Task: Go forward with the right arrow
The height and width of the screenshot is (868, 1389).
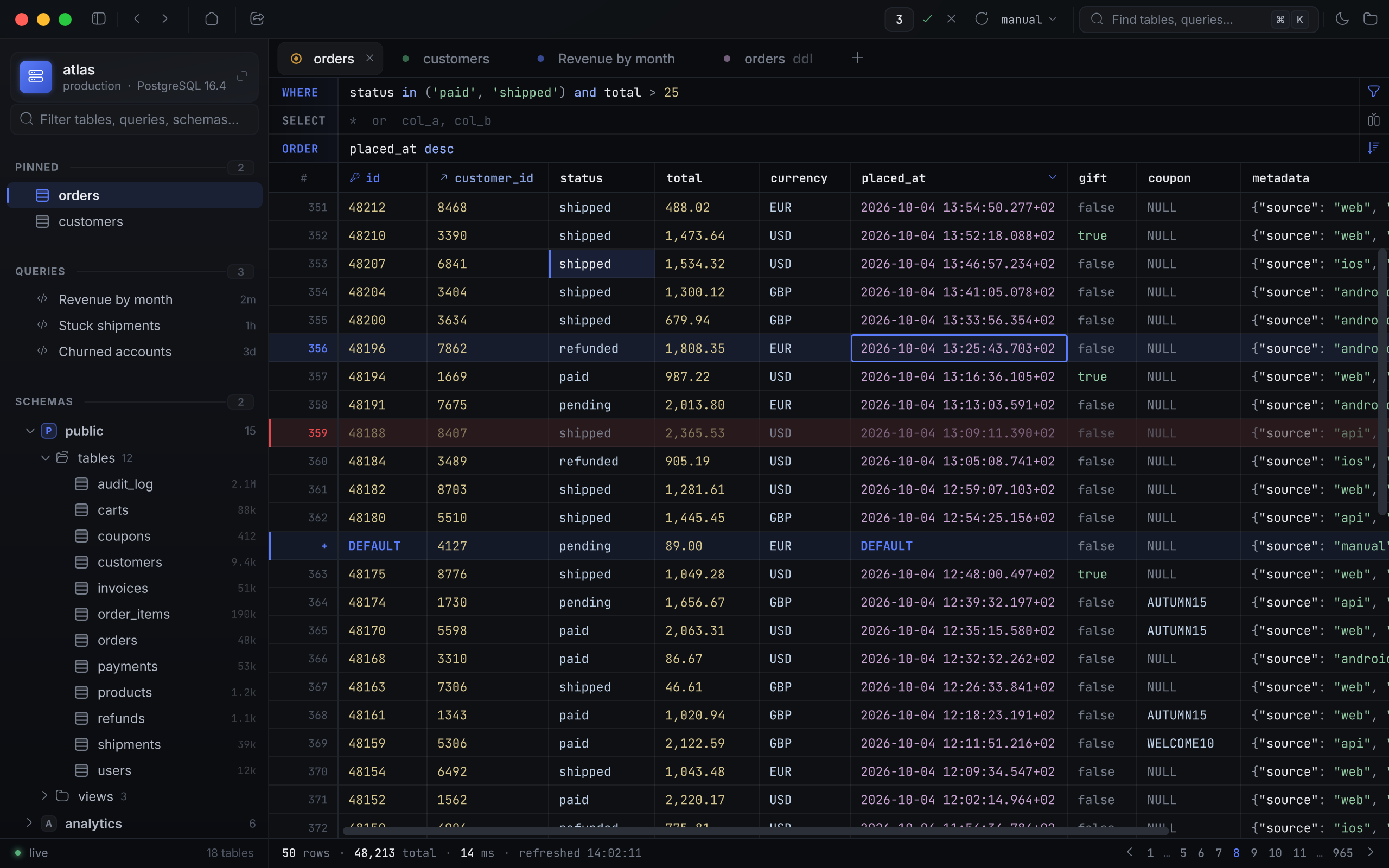Action: click(x=165, y=19)
